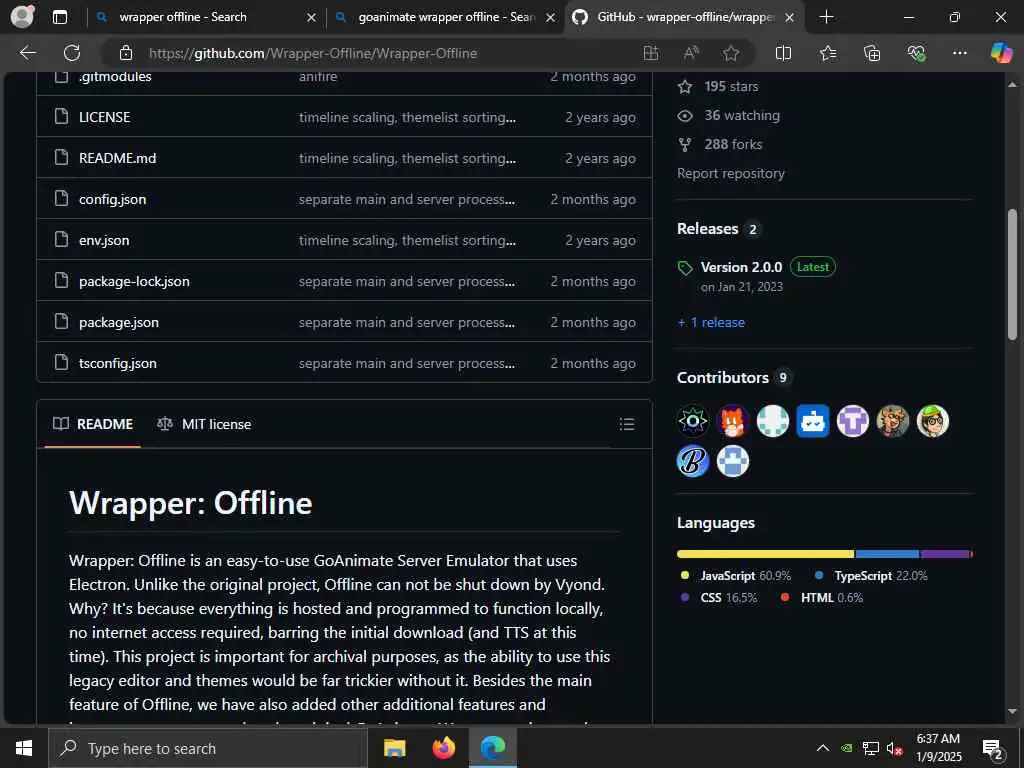Close the 'wrapper offline - Search' tab
The image size is (1024, 768).
click(312, 18)
